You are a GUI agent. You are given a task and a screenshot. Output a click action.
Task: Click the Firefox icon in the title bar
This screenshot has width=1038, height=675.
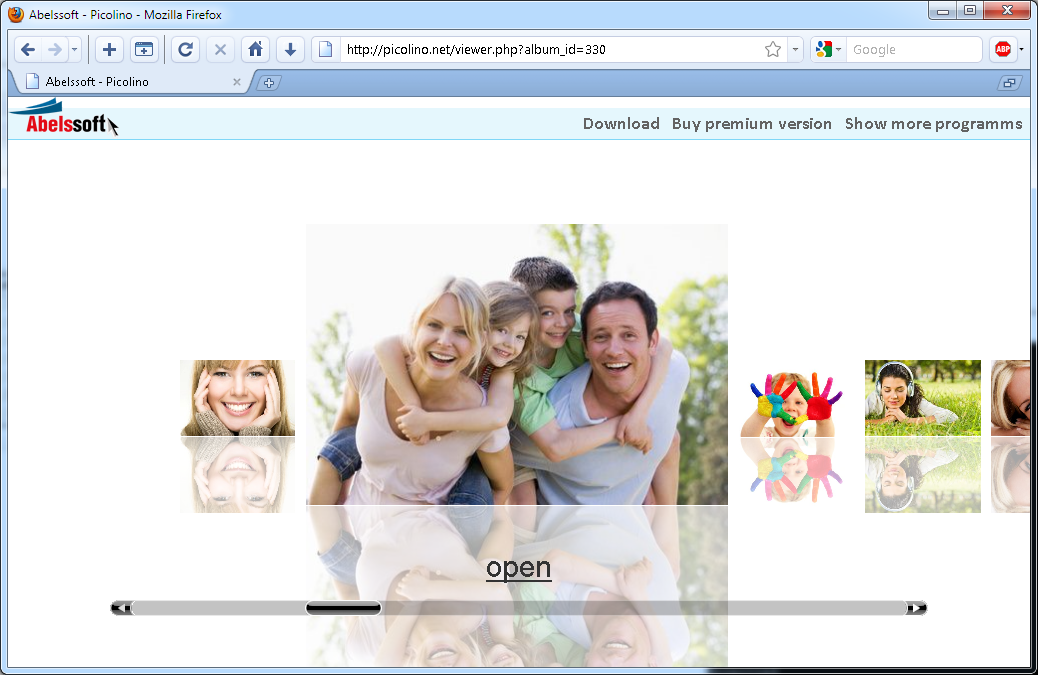tap(16, 14)
